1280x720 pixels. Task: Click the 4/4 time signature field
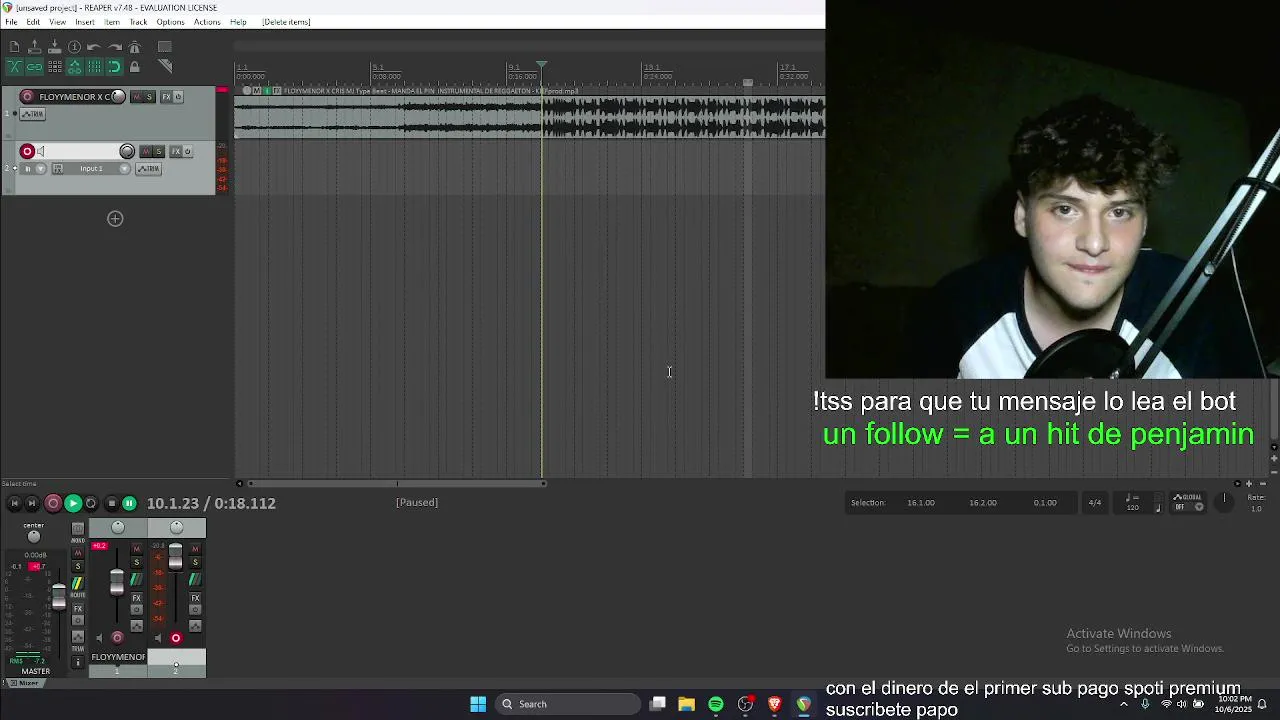(1095, 503)
